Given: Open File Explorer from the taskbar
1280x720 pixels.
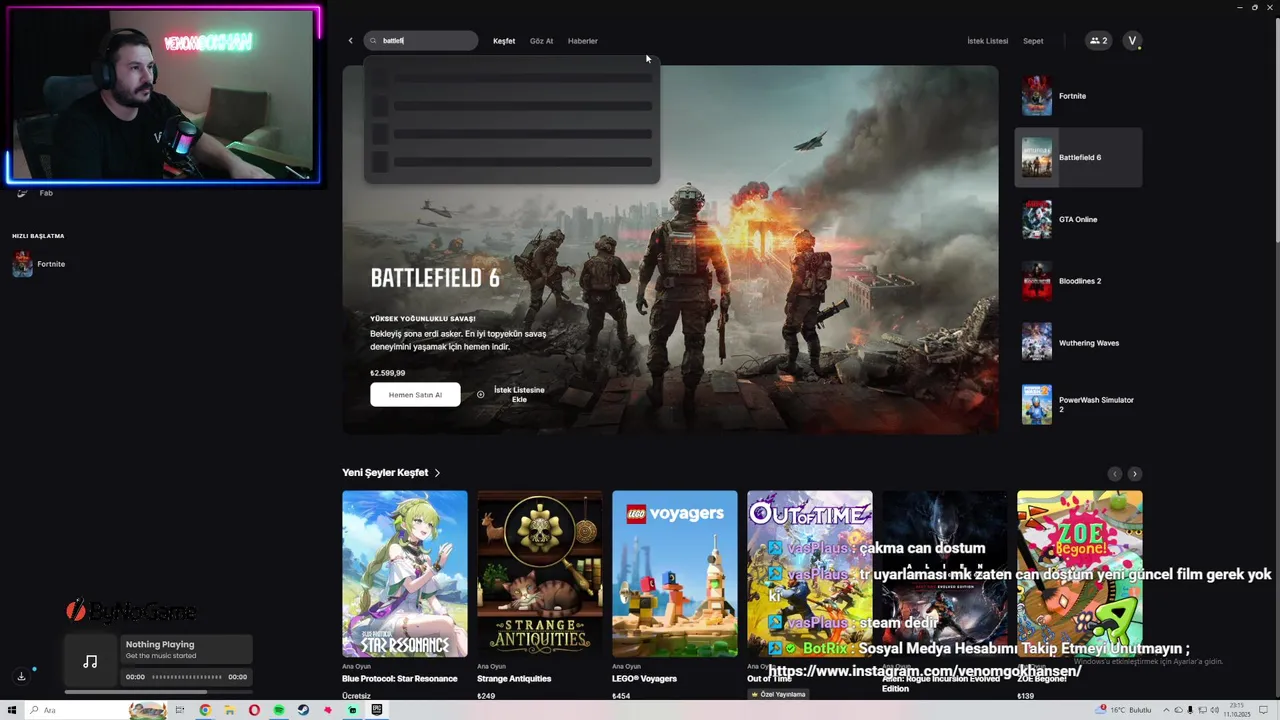Looking at the screenshot, I should 229,710.
